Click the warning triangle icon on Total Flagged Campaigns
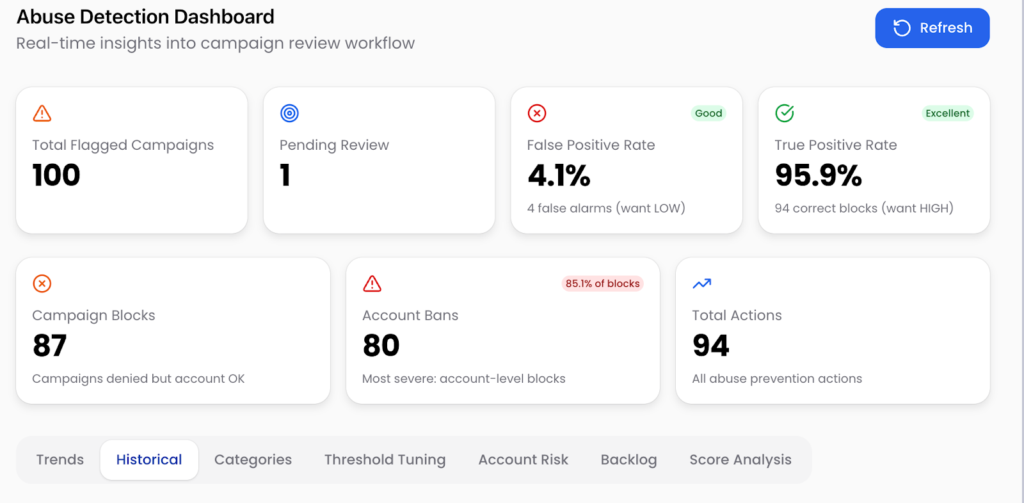The height and width of the screenshot is (503, 1024). click(42, 113)
